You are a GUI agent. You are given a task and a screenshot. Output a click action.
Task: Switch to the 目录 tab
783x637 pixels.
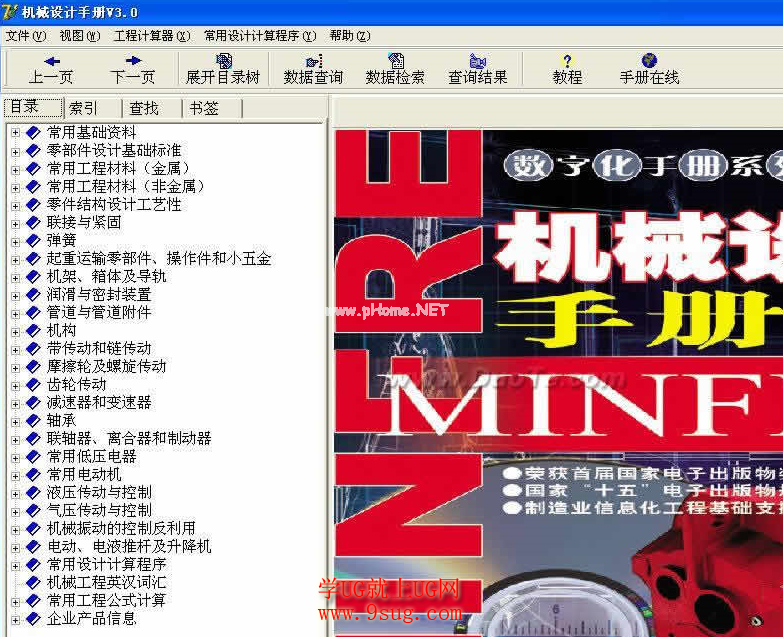(33, 107)
